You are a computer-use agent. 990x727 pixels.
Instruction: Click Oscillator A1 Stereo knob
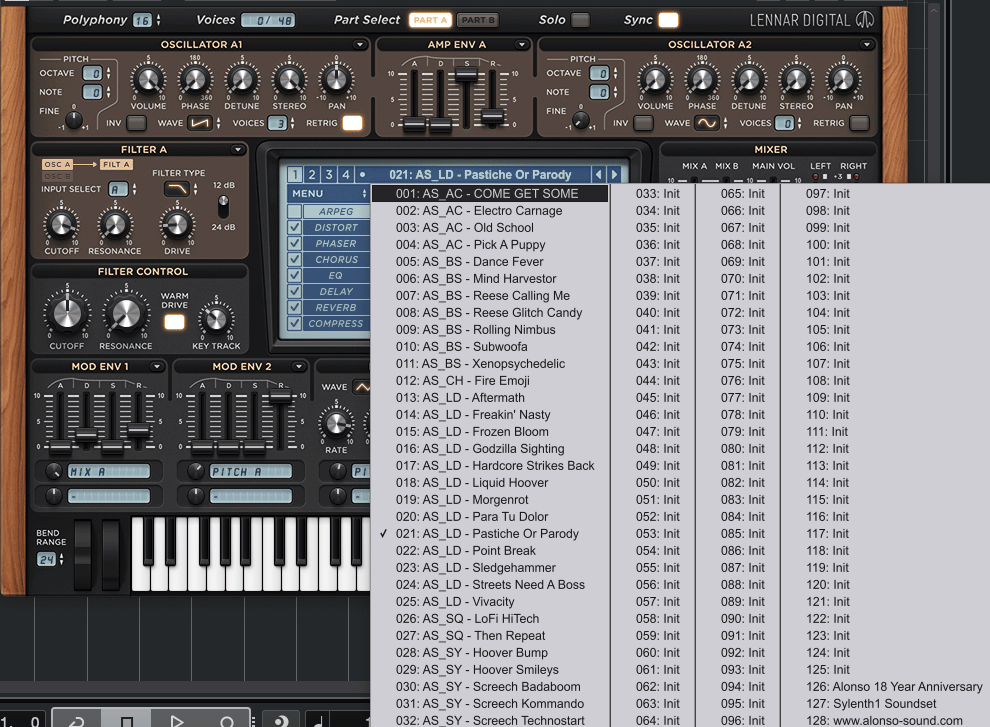pos(289,80)
